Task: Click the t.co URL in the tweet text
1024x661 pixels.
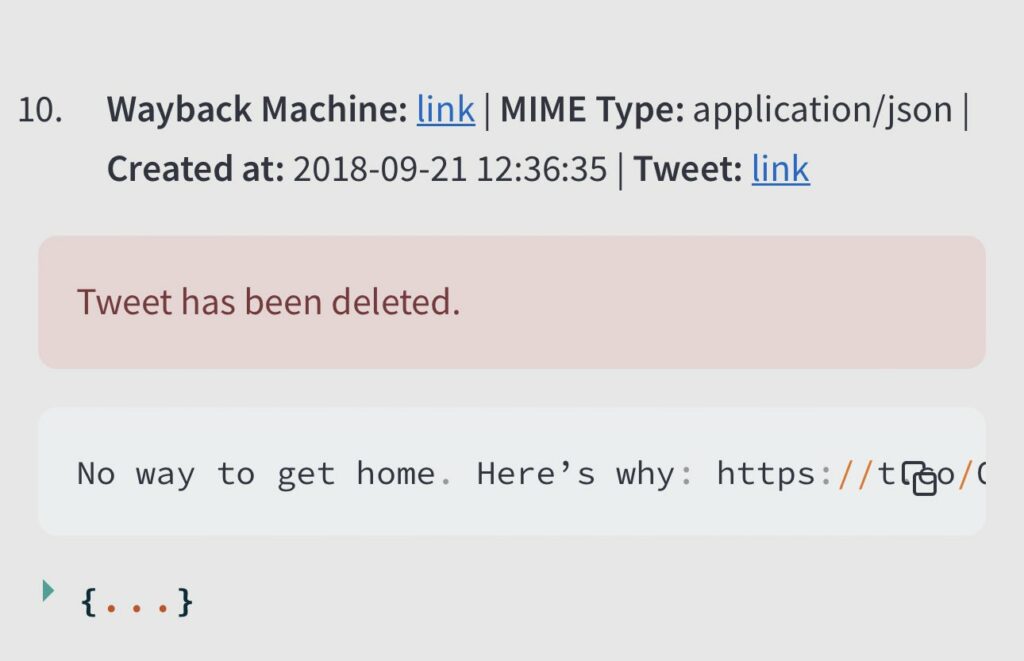Action: pyautogui.click(x=851, y=474)
